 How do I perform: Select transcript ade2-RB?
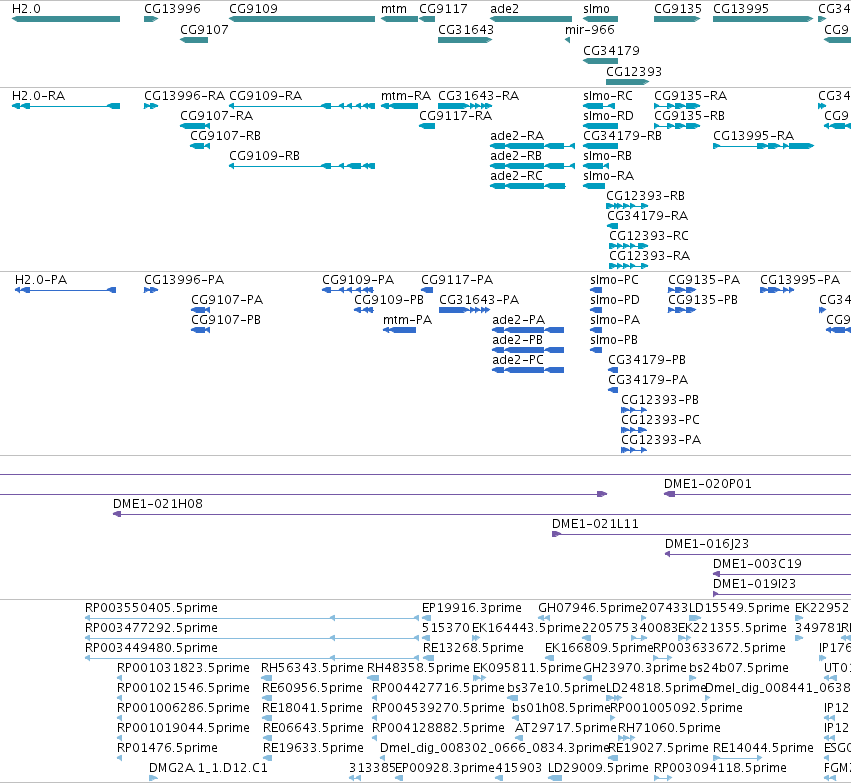(x=532, y=165)
